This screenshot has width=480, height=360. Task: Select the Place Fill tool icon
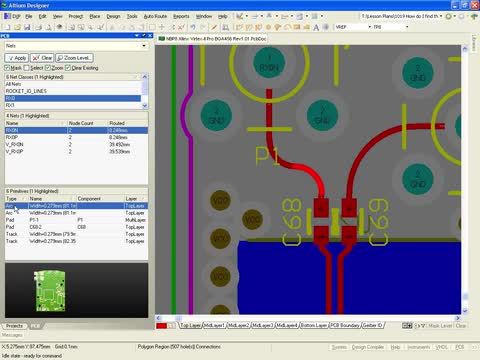coord(297,27)
